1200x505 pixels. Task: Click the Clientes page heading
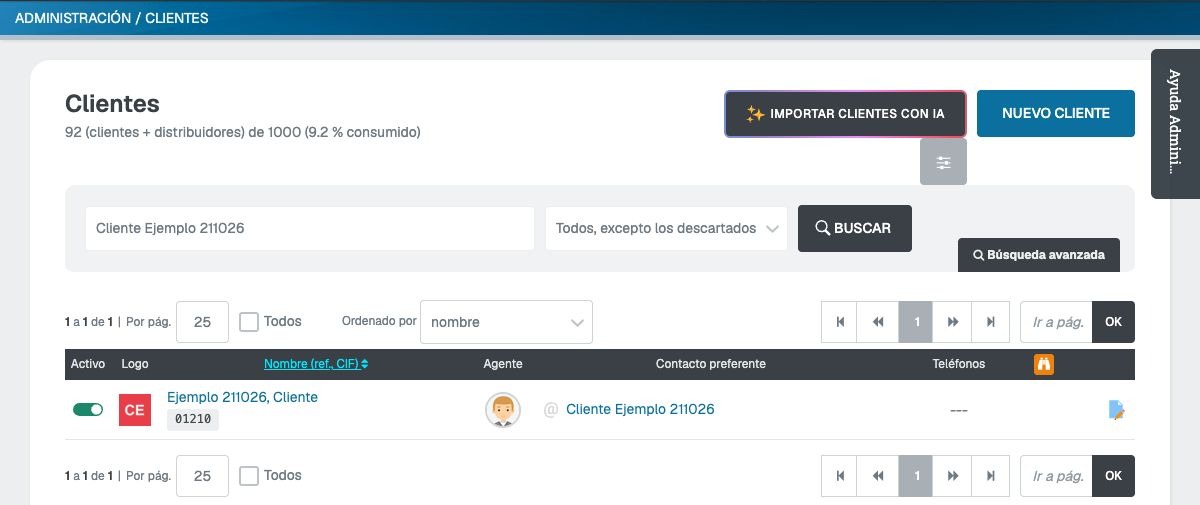[x=112, y=104]
